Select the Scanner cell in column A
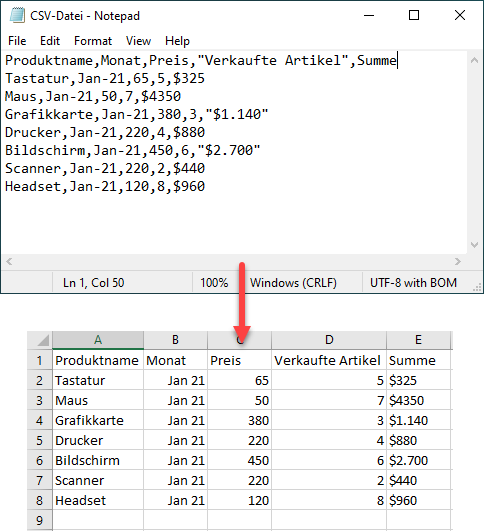Viewport: 484px width, 531px height. point(98,480)
